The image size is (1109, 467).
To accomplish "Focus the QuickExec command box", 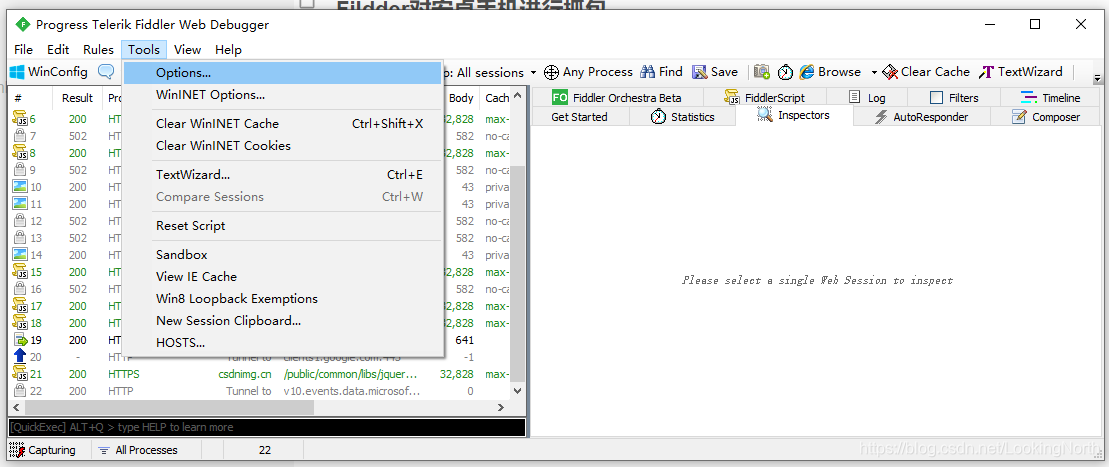I will [x=267, y=427].
